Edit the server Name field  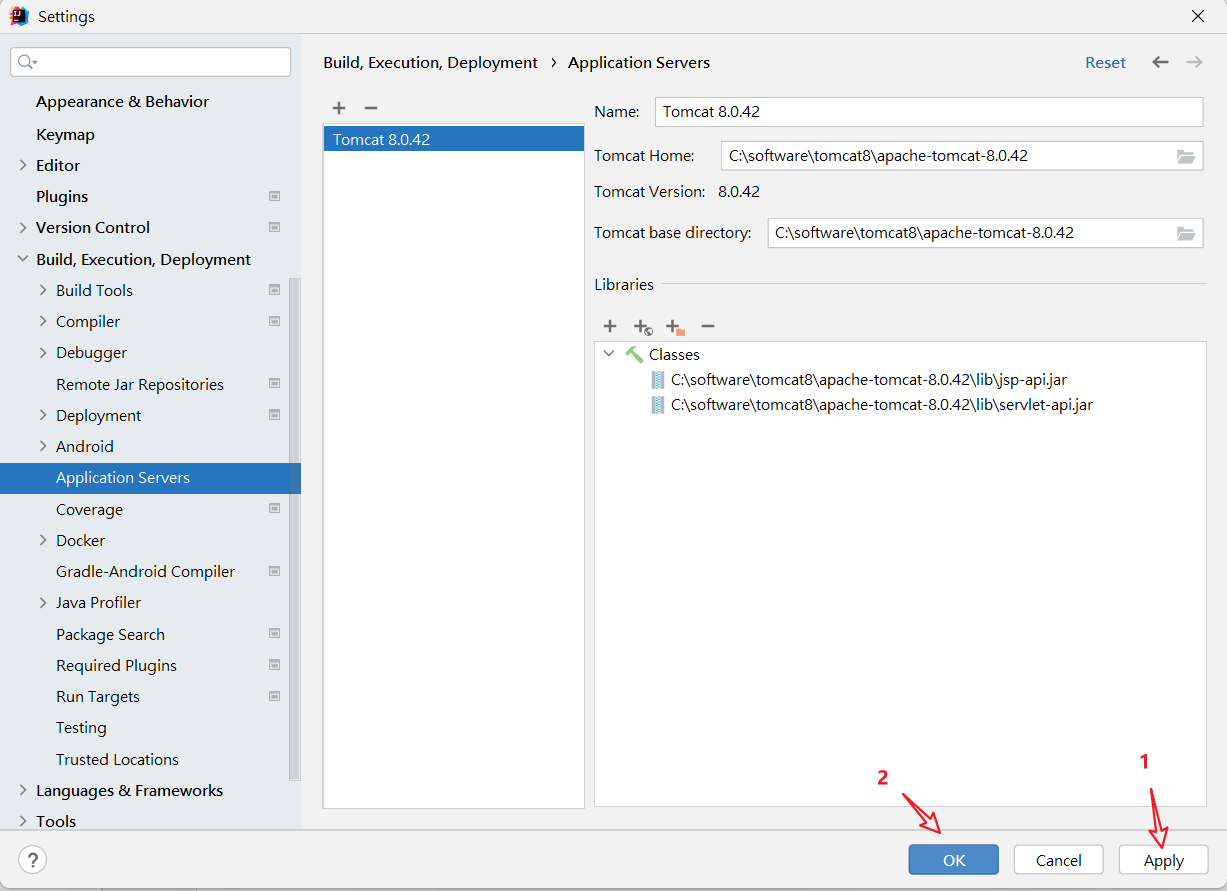(x=929, y=112)
